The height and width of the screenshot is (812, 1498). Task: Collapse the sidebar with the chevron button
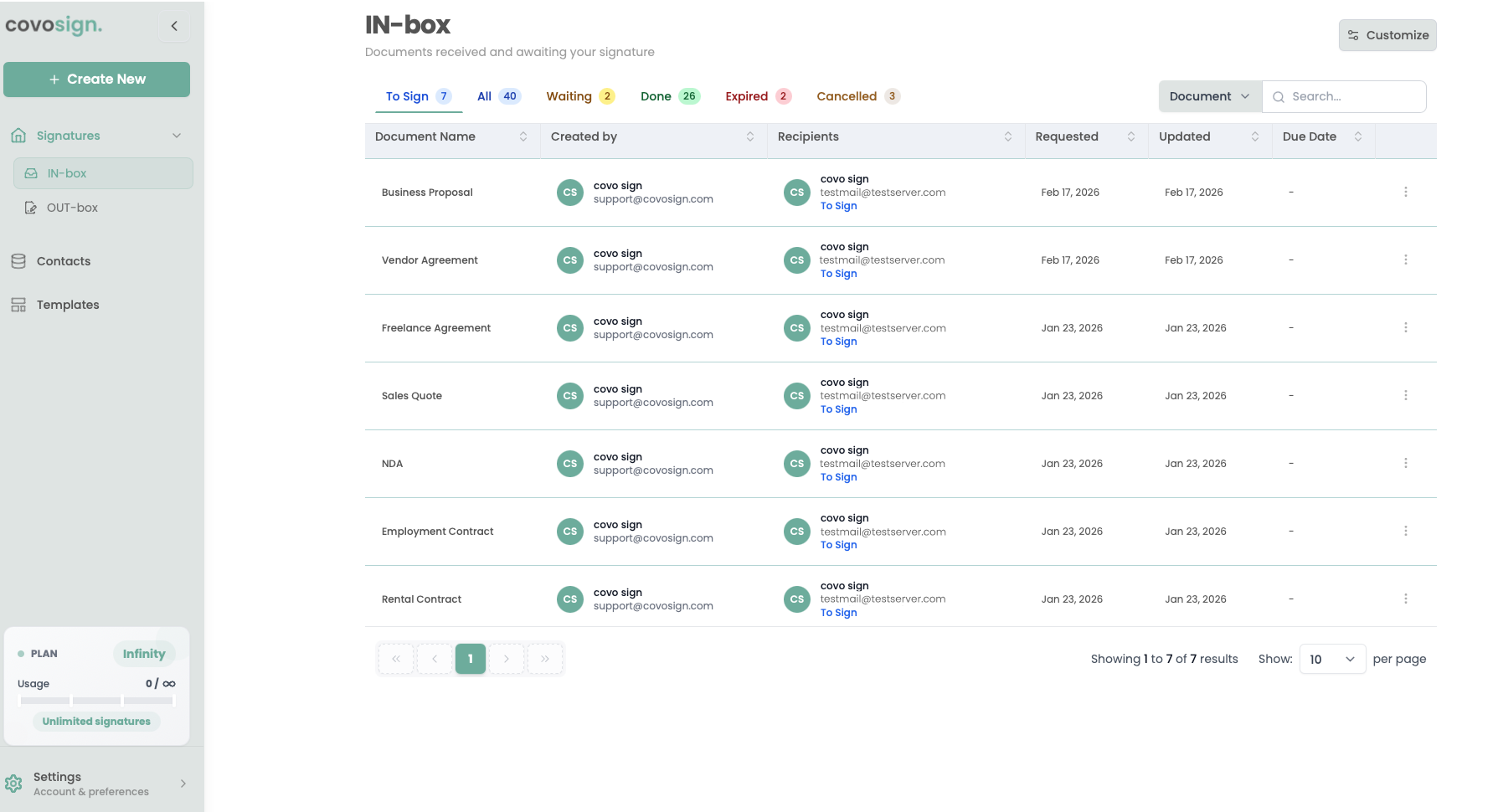[174, 26]
